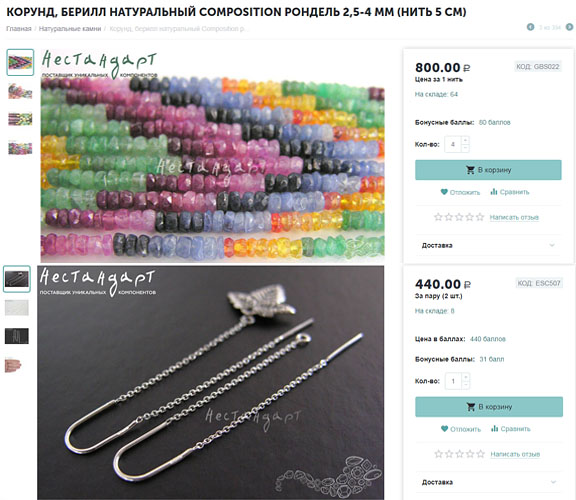Rate beads product with fifth star
The width and height of the screenshot is (576, 500).
(x=480, y=217)
